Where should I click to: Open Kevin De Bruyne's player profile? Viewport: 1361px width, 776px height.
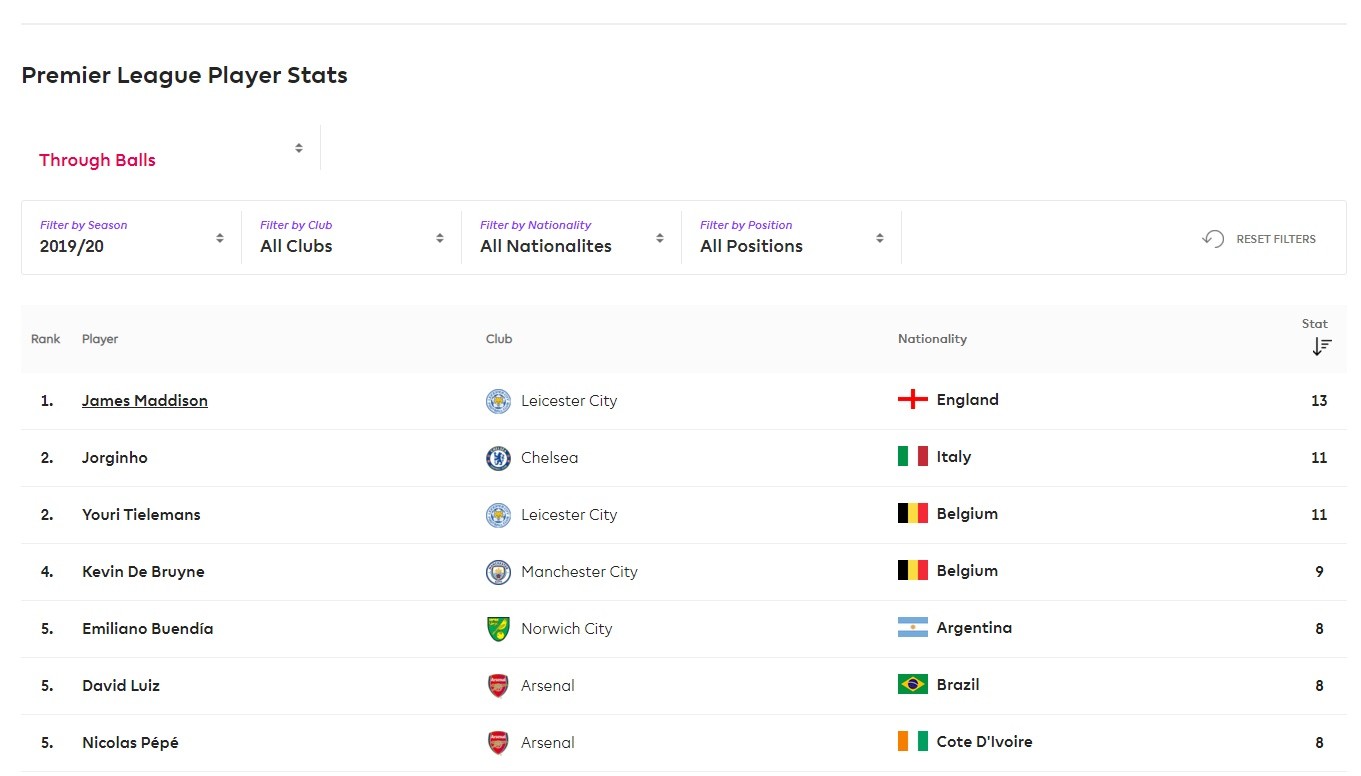tap(143, 572)
